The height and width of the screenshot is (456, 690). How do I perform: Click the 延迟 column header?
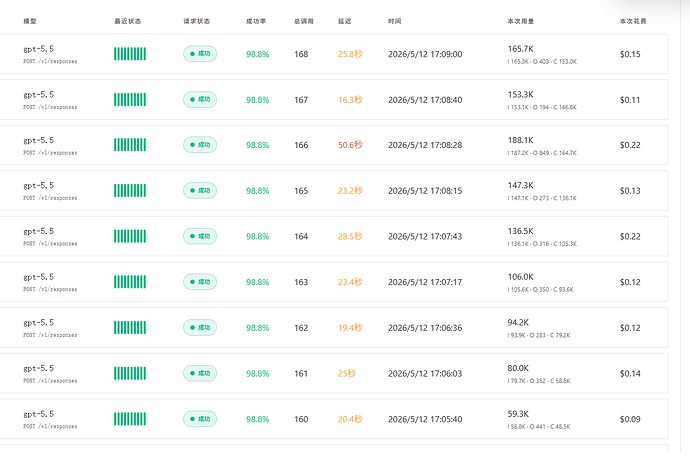pos(345,21)
